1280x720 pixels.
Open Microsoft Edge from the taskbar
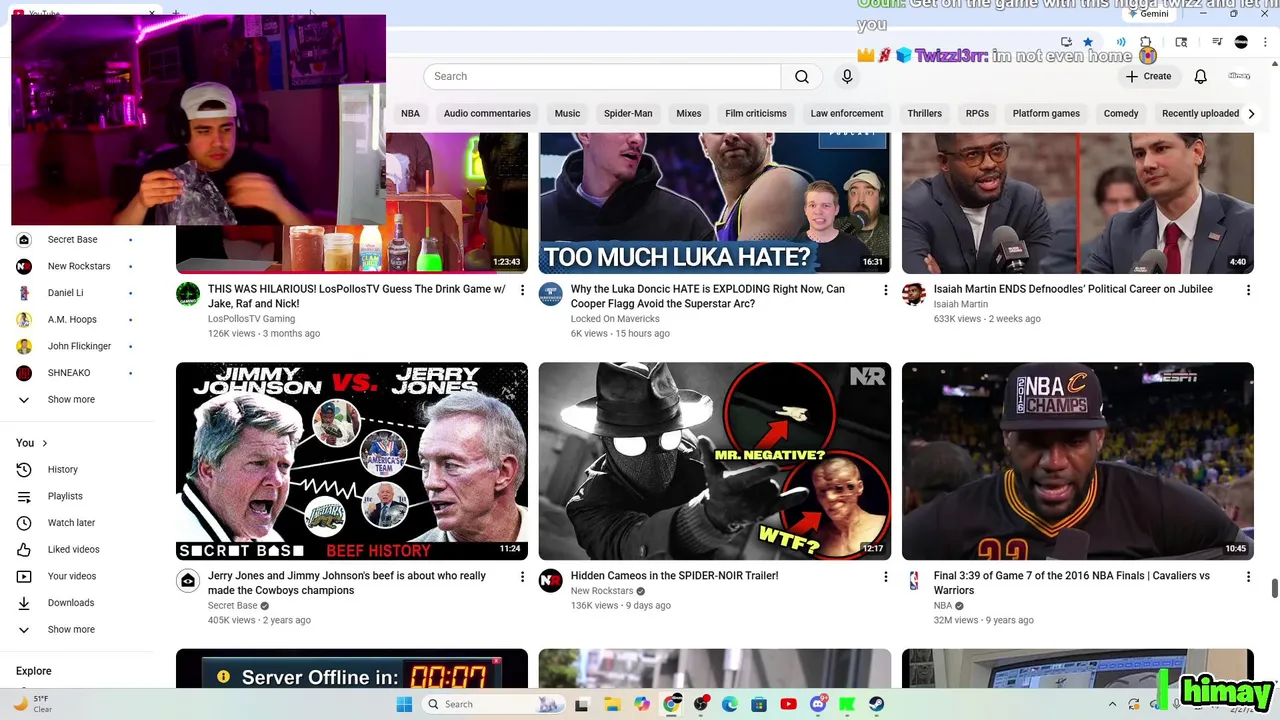click(730, 704)
